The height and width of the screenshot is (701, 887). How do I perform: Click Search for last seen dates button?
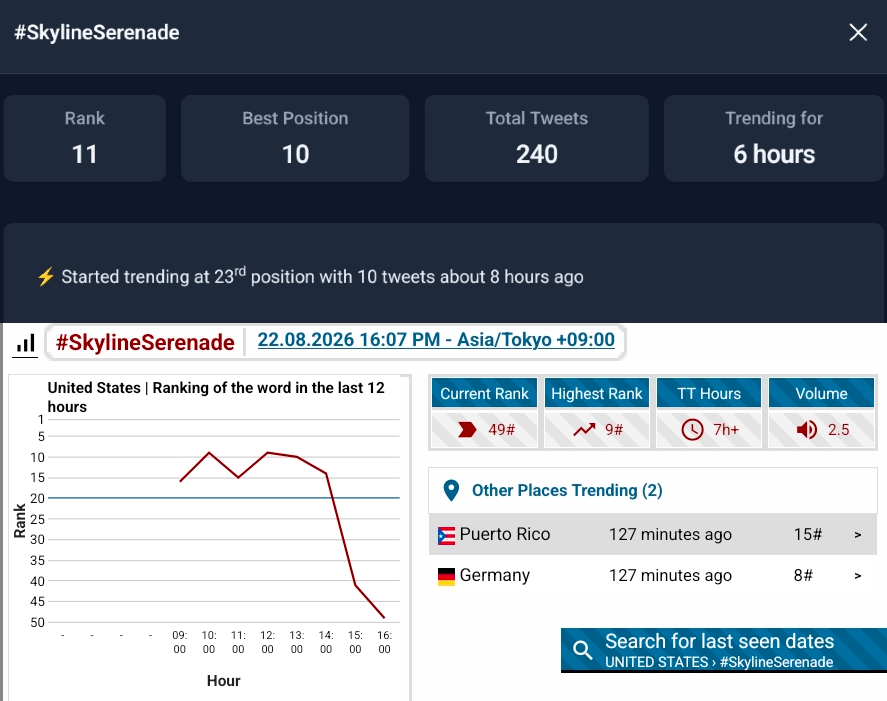[724, 650]
